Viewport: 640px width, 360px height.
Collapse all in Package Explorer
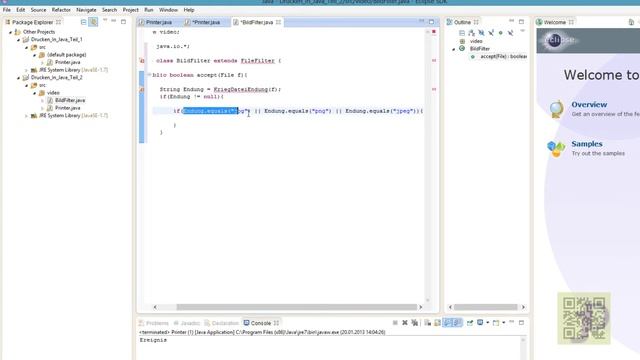point(84,22)
